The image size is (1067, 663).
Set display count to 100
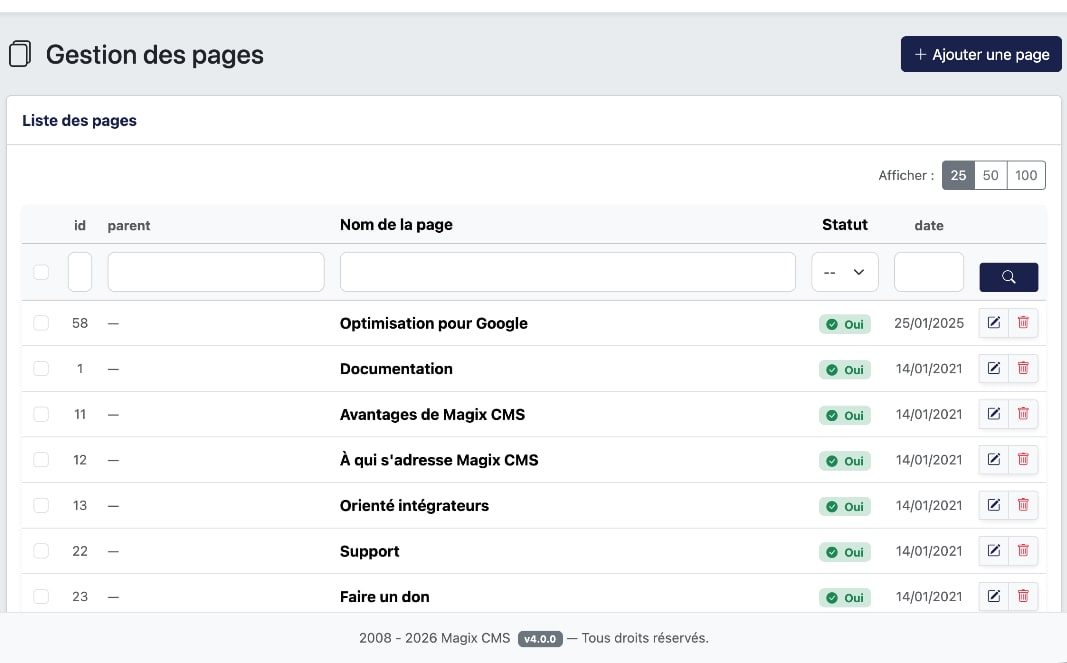point(1026,175)
